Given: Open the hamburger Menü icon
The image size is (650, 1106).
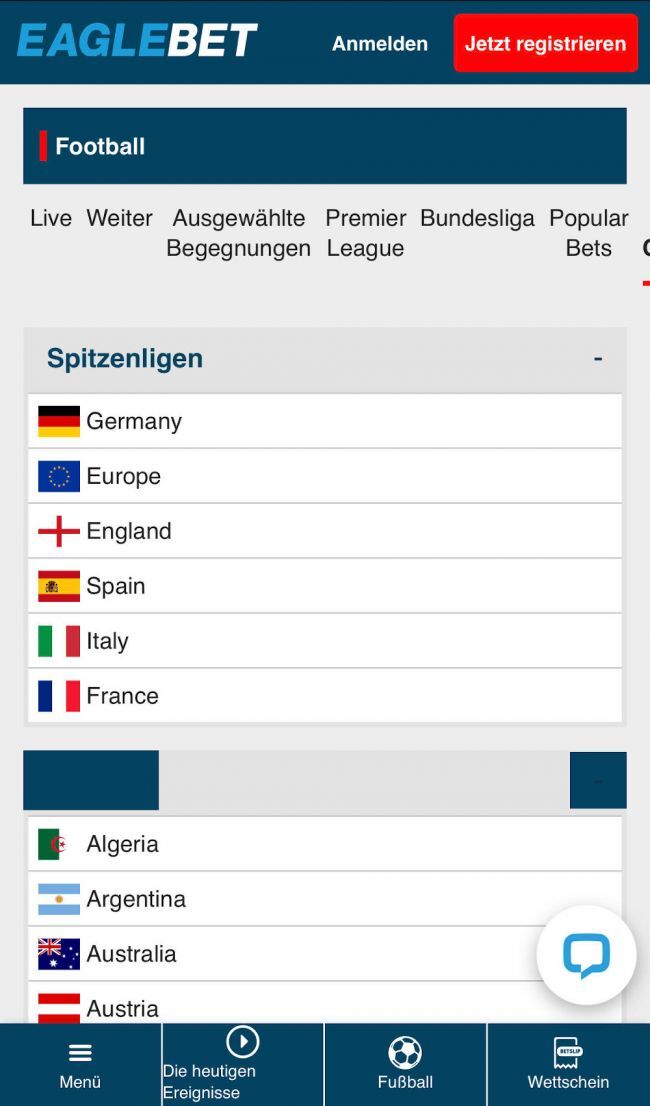Looking at the screenshot, I should [80, 1052].
